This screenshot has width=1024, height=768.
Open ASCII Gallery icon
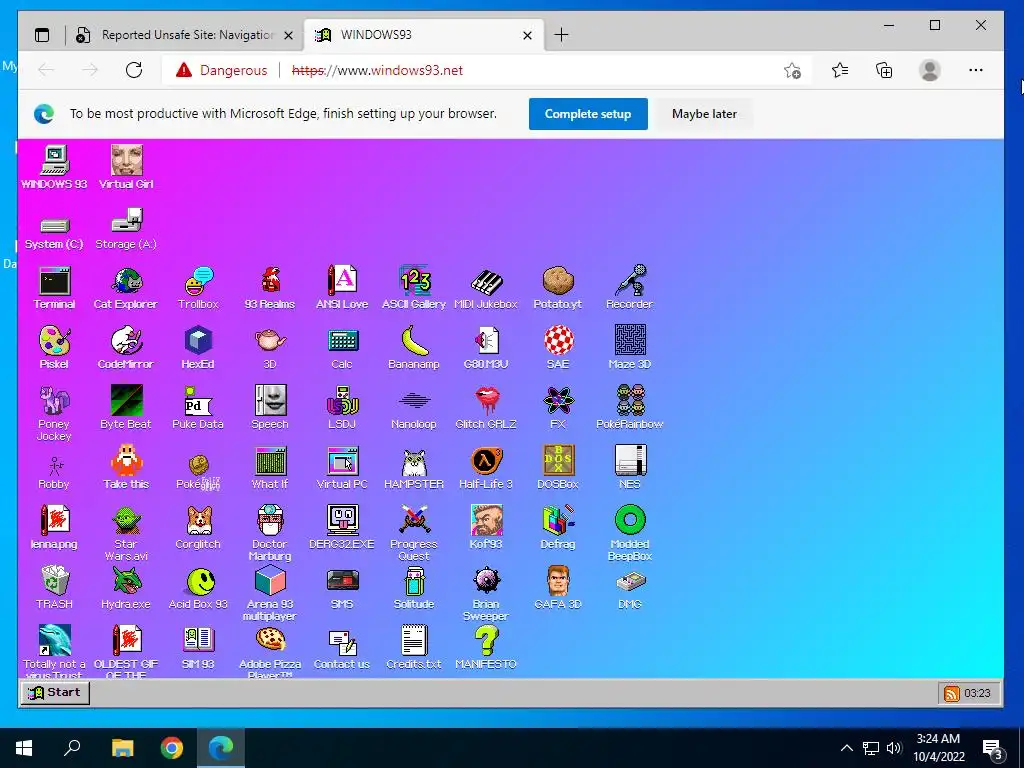coord(414,287)
